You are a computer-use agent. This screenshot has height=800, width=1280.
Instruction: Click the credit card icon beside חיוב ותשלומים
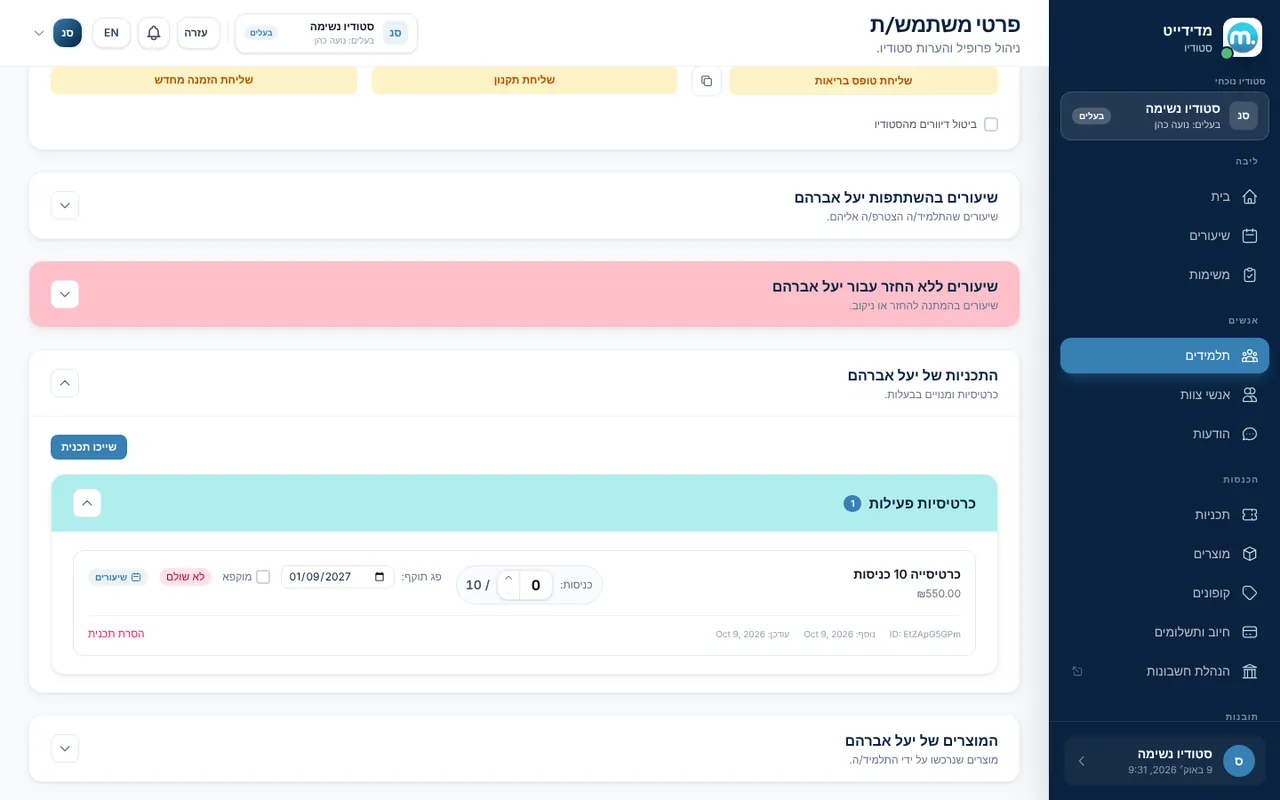[1249, 632]
